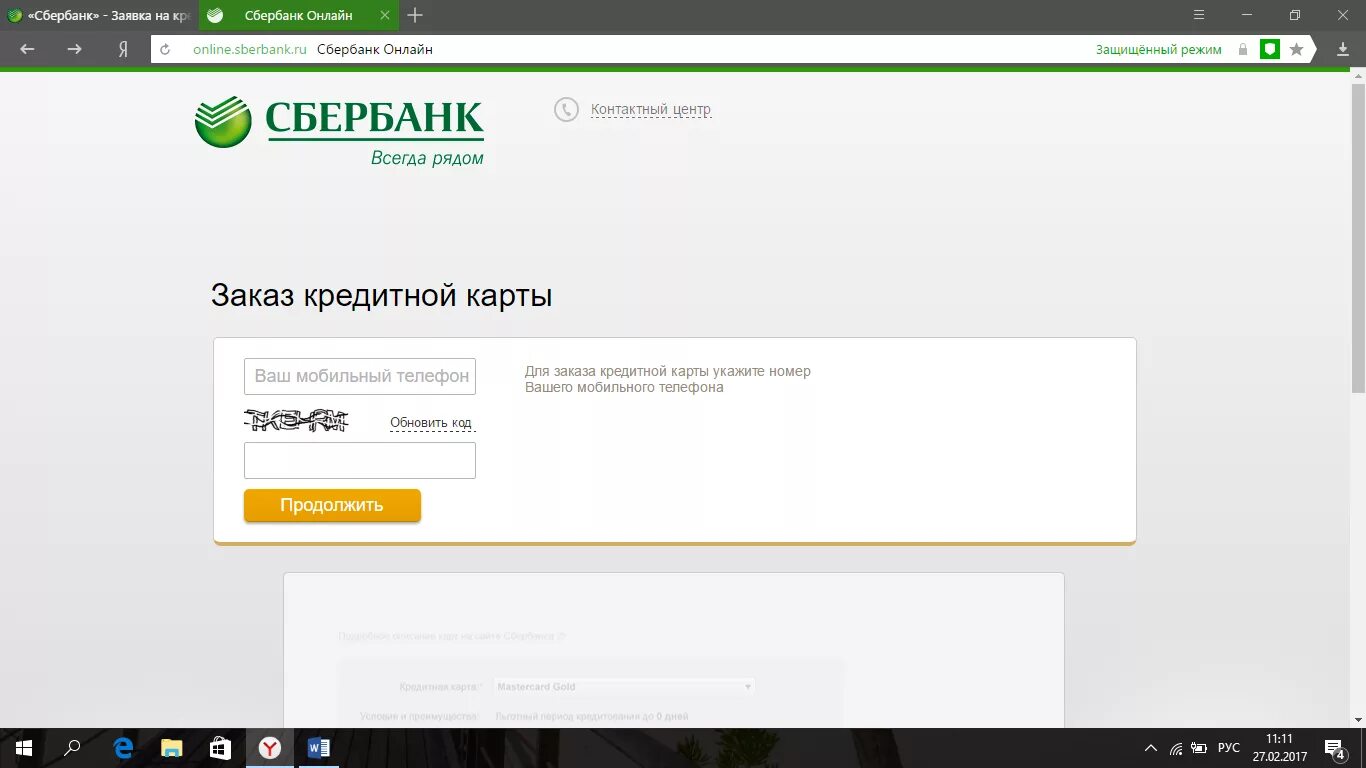Click Защищённый режим label
This screenshot has height=768, width=1366.
tap(1159, 49)
